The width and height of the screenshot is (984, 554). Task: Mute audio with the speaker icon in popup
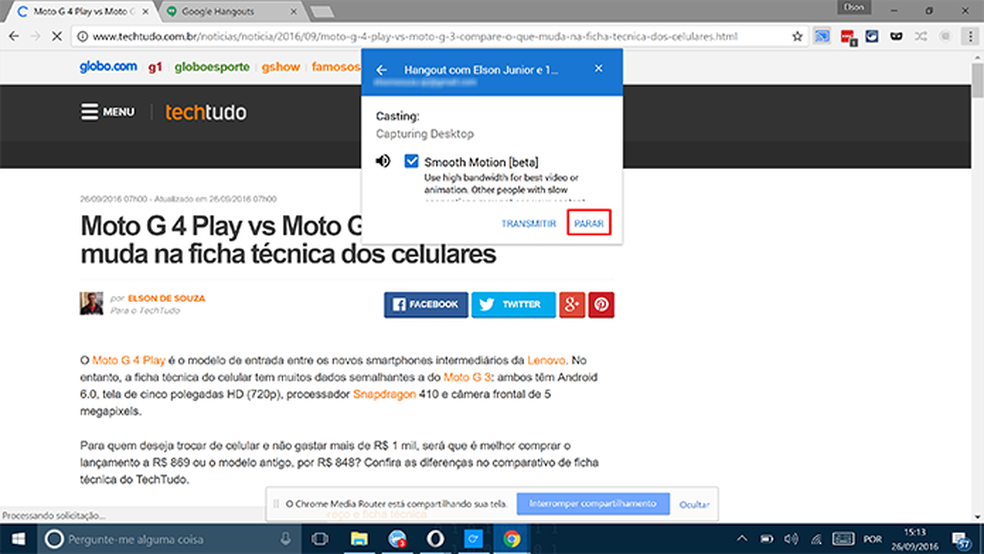[383, 161]
